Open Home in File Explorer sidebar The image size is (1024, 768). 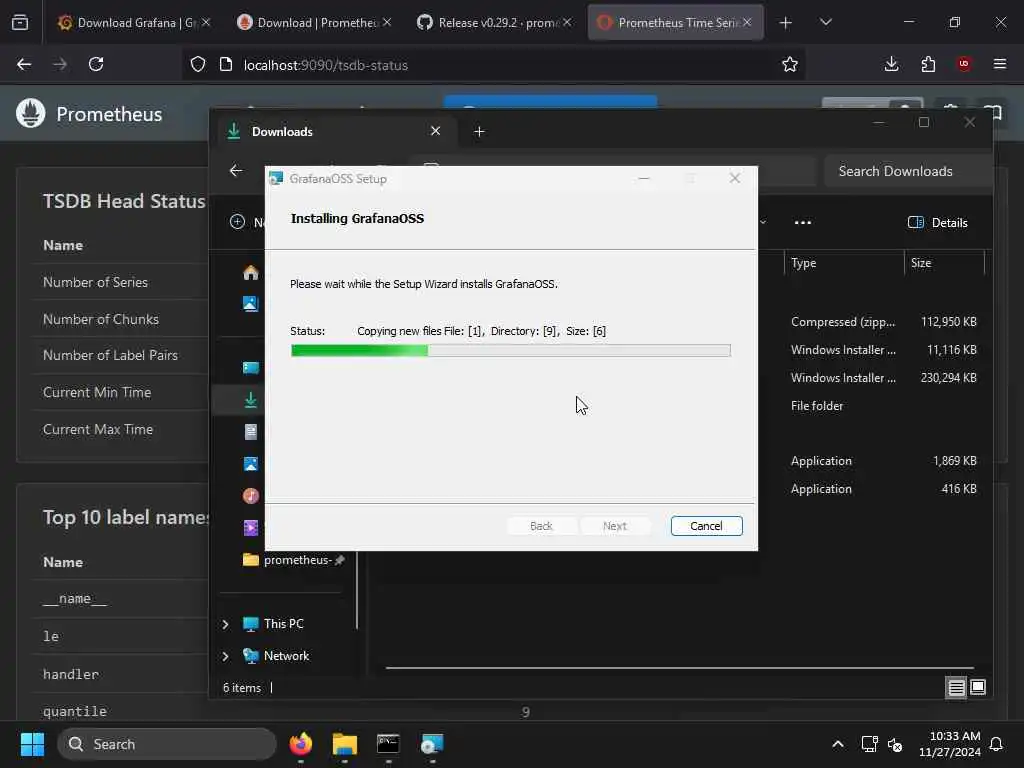(x=251, y=272)
